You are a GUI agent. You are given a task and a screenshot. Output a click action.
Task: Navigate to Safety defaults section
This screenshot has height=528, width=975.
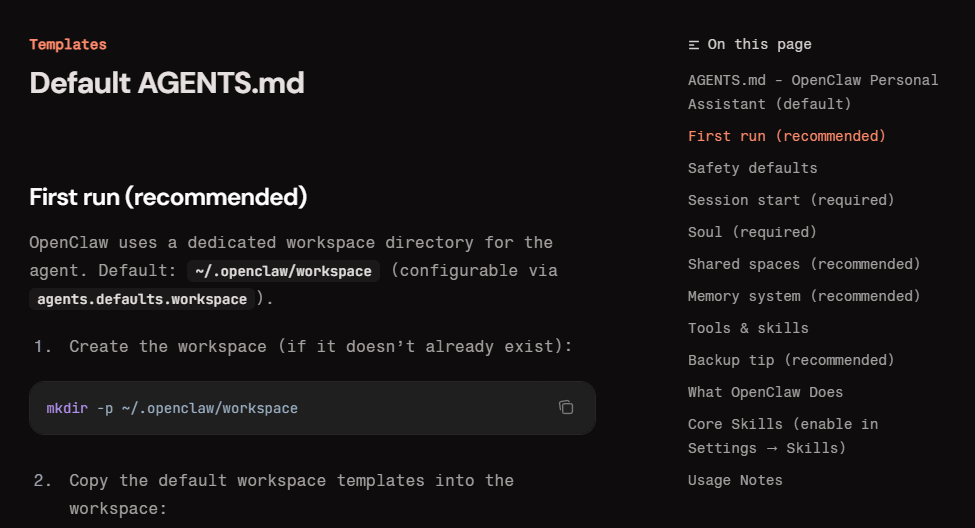pos(752,168)
